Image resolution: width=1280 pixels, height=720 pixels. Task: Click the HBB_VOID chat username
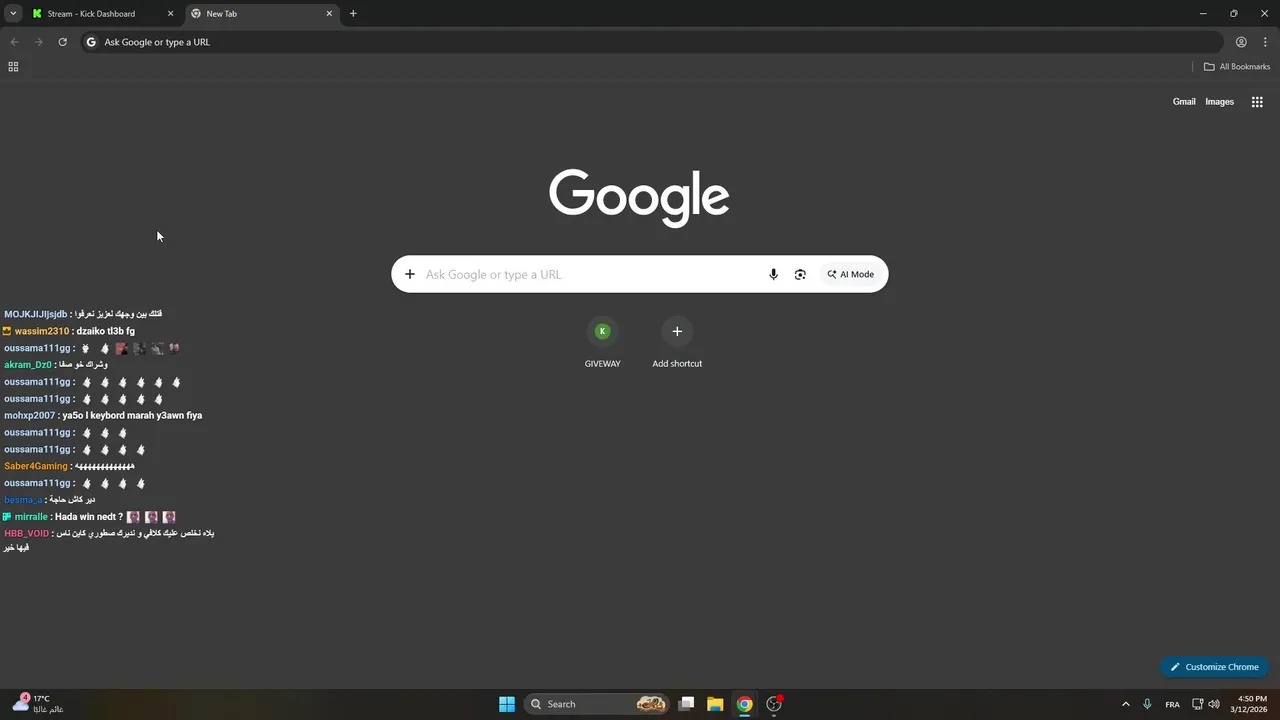[26, 533]
